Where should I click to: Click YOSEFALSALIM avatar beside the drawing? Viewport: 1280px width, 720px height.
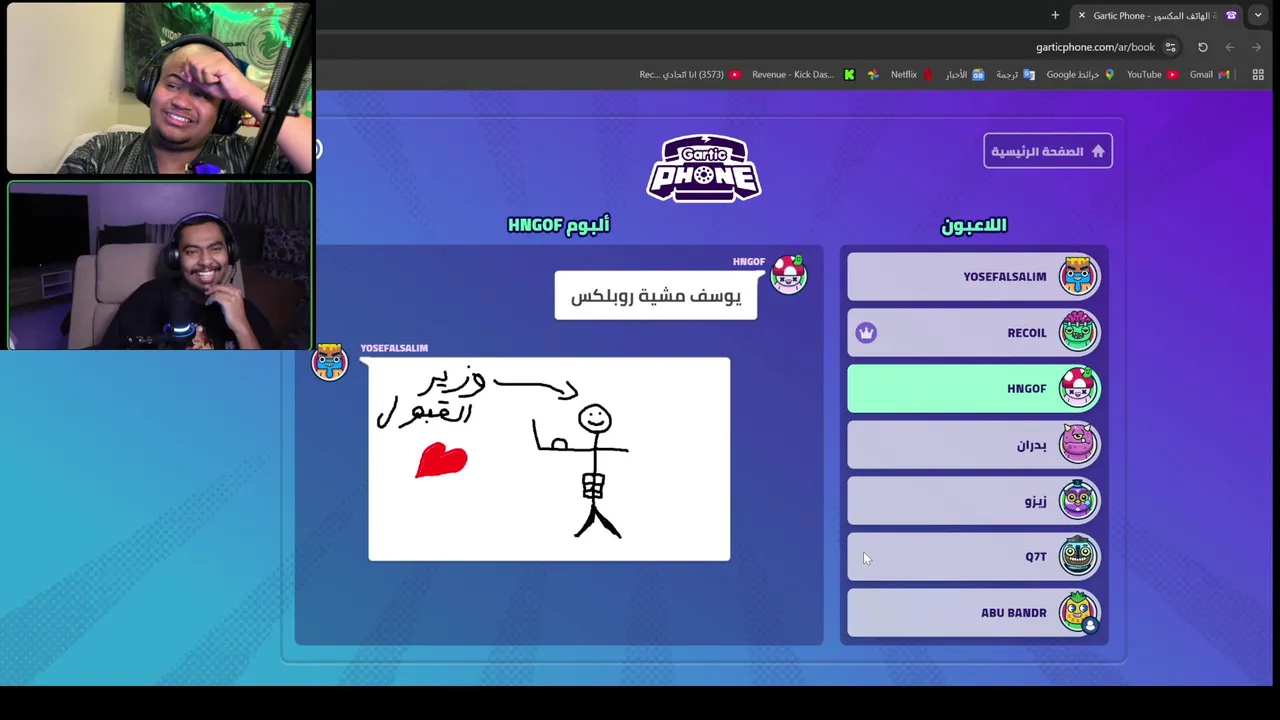pos(329,361)
